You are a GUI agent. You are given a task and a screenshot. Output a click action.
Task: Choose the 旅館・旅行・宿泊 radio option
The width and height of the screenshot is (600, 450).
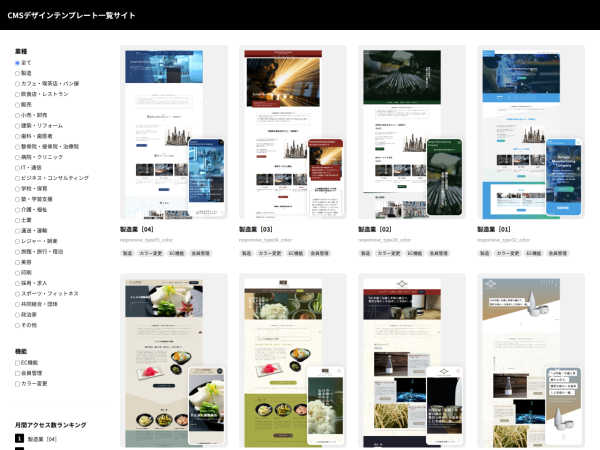pyautogui.click(x=17, y=252)
